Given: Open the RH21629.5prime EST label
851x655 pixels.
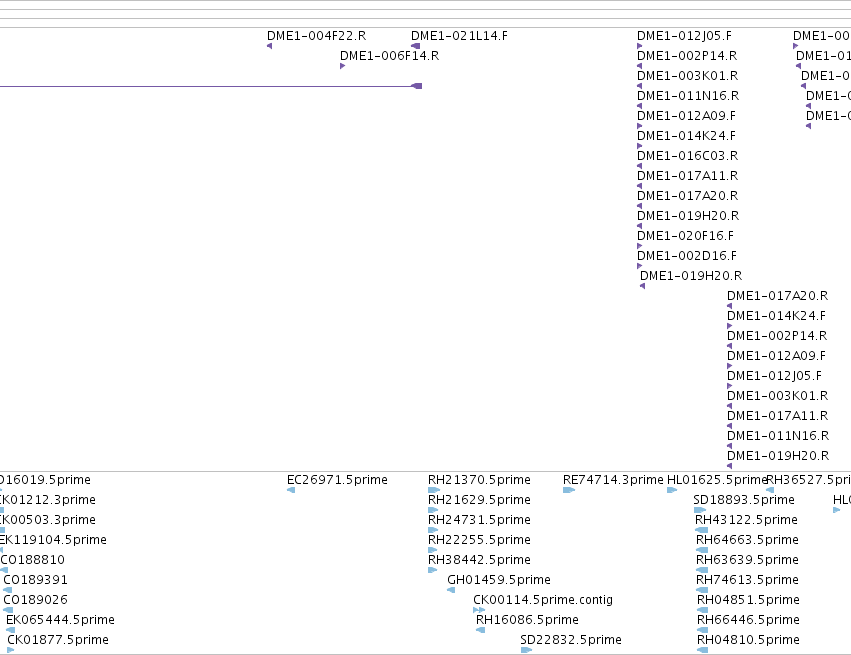Looking at the screenshot, I should pyautogui.click(x=479, y=500).
